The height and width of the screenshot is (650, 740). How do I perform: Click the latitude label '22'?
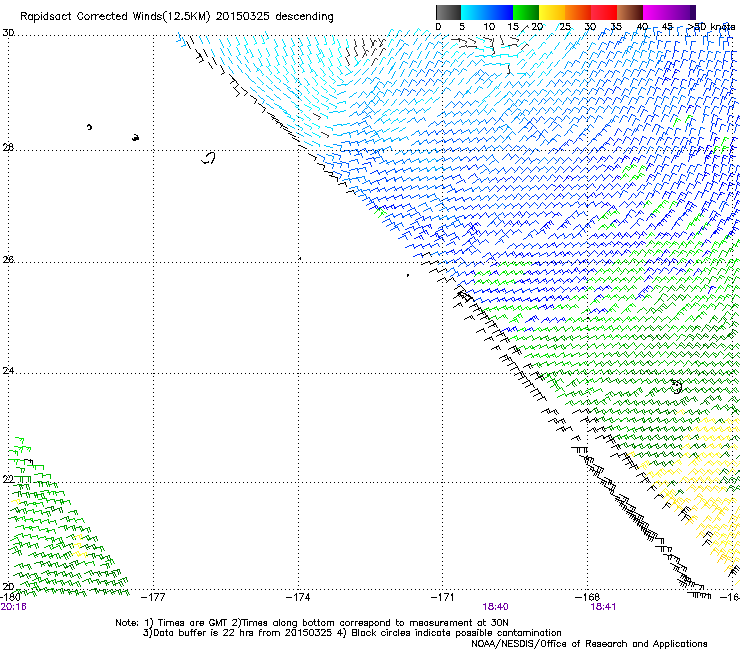(x=8, y=480)
